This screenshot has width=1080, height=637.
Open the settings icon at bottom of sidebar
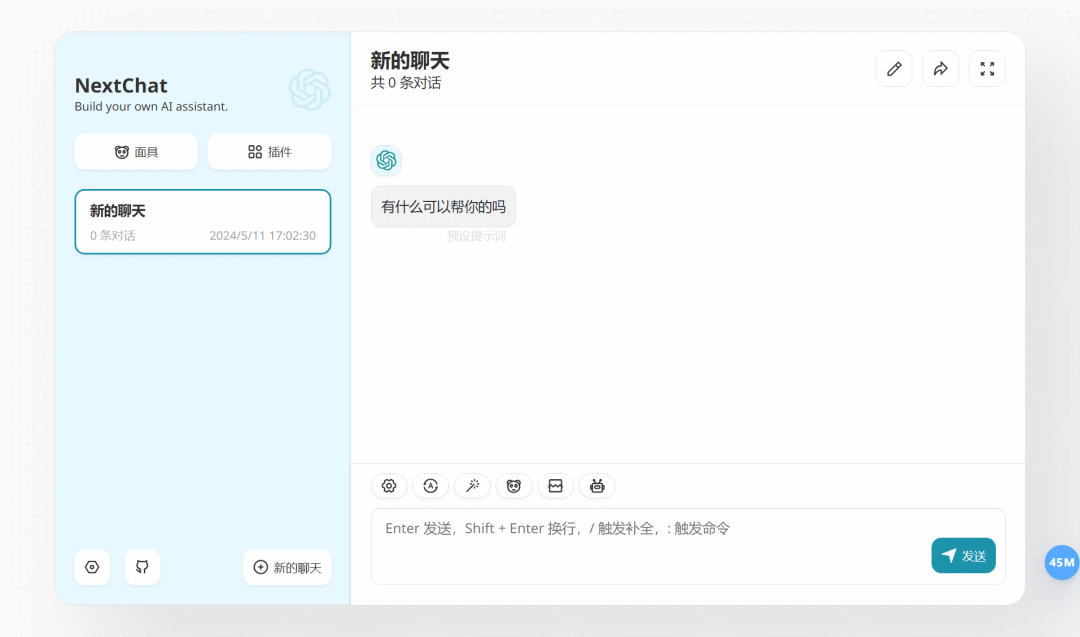point(92,567)
